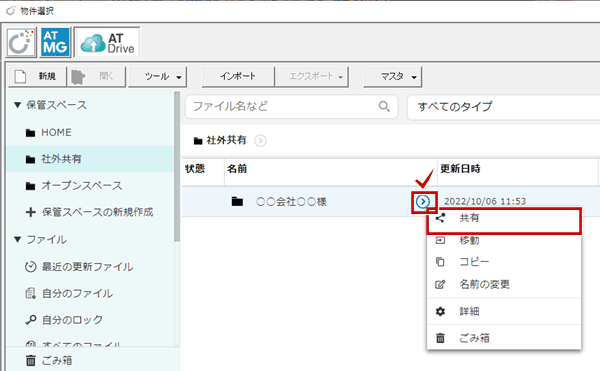Select the ○○会社○○様 folder row
This screenshot has height=371, width=600.
pyautogui.click(x=390, y=202)
